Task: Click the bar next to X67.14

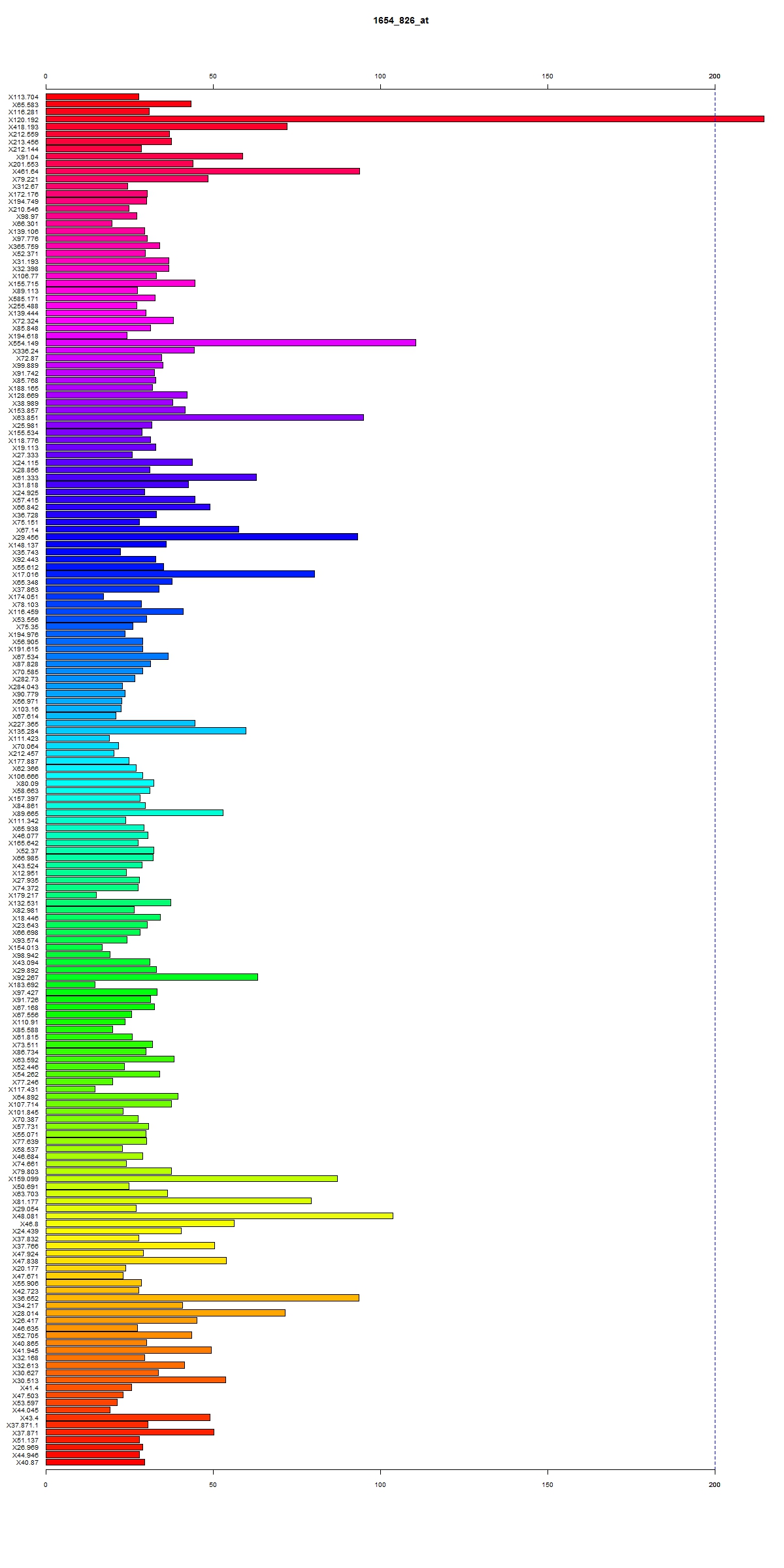Action: tap(142, 529)
